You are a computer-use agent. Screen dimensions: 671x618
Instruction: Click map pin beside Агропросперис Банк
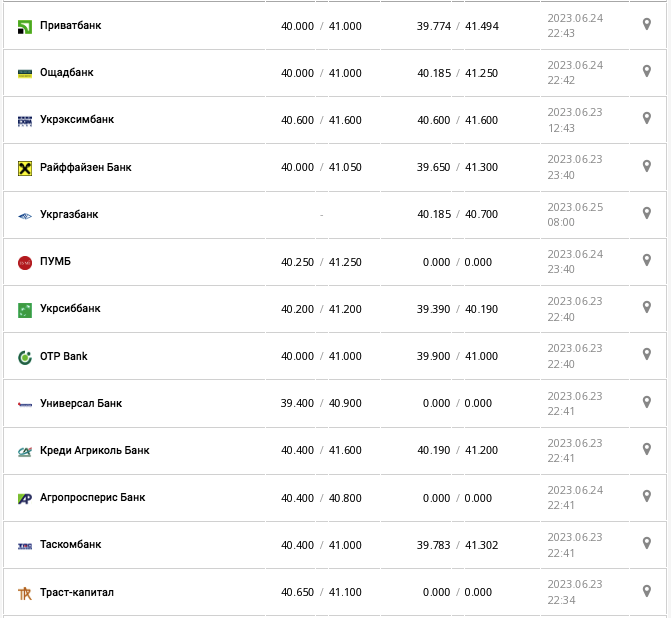647,496
